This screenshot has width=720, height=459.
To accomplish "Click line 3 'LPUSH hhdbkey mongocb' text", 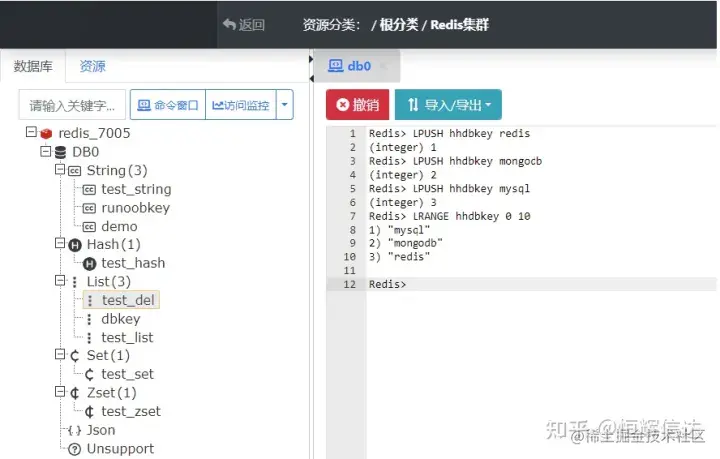I will point(477,161).
